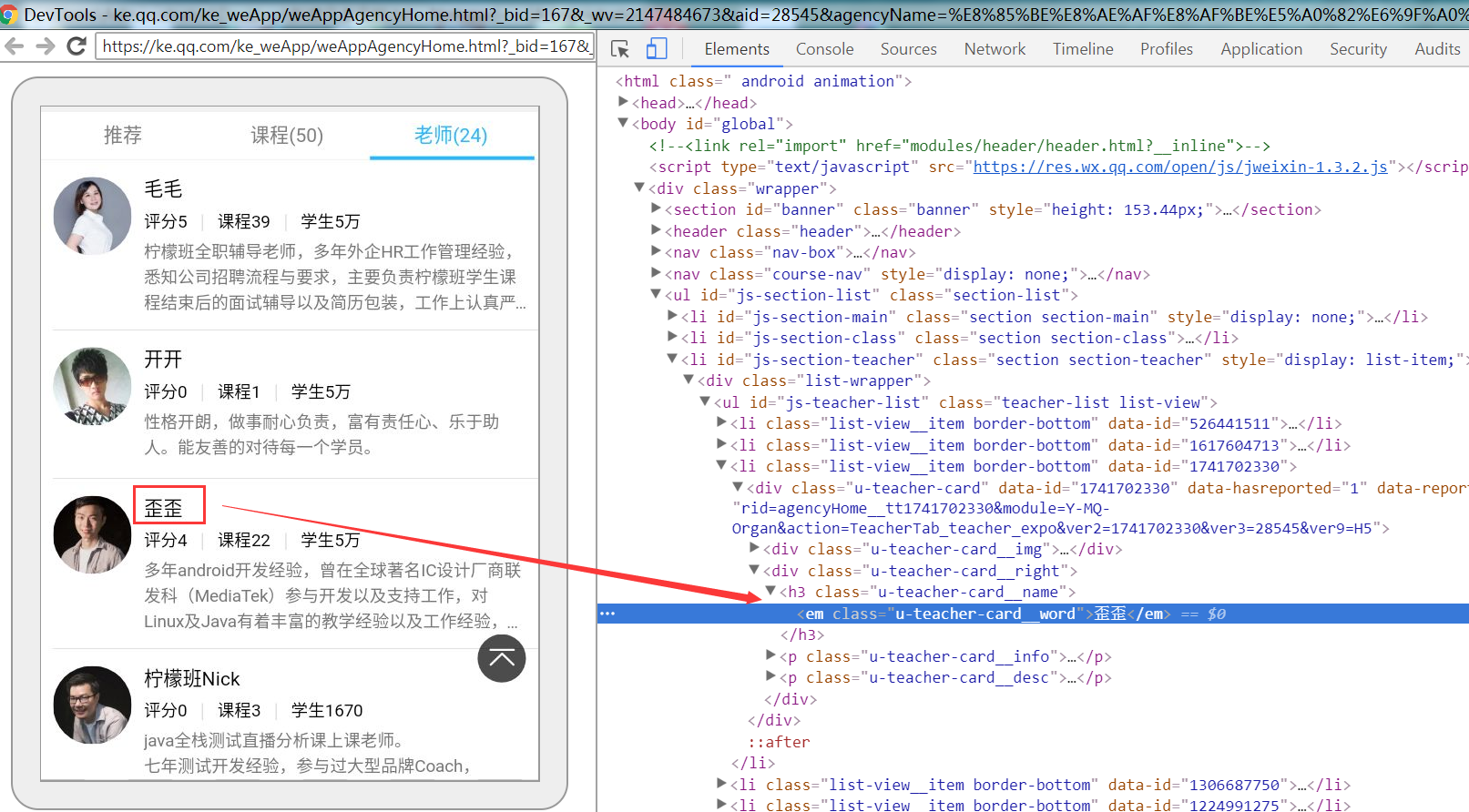
Task: Click teacher 开开's avatar photo
Action: 92,386
